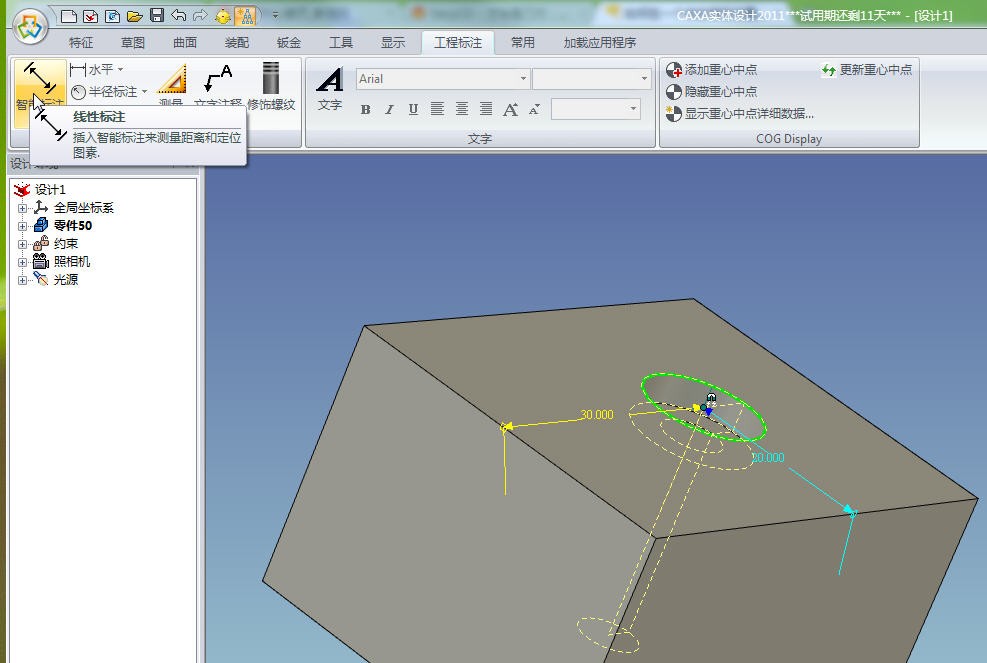
Task: Switch to the 草图 ribbon tab
Action: click(x=133, y=43)
